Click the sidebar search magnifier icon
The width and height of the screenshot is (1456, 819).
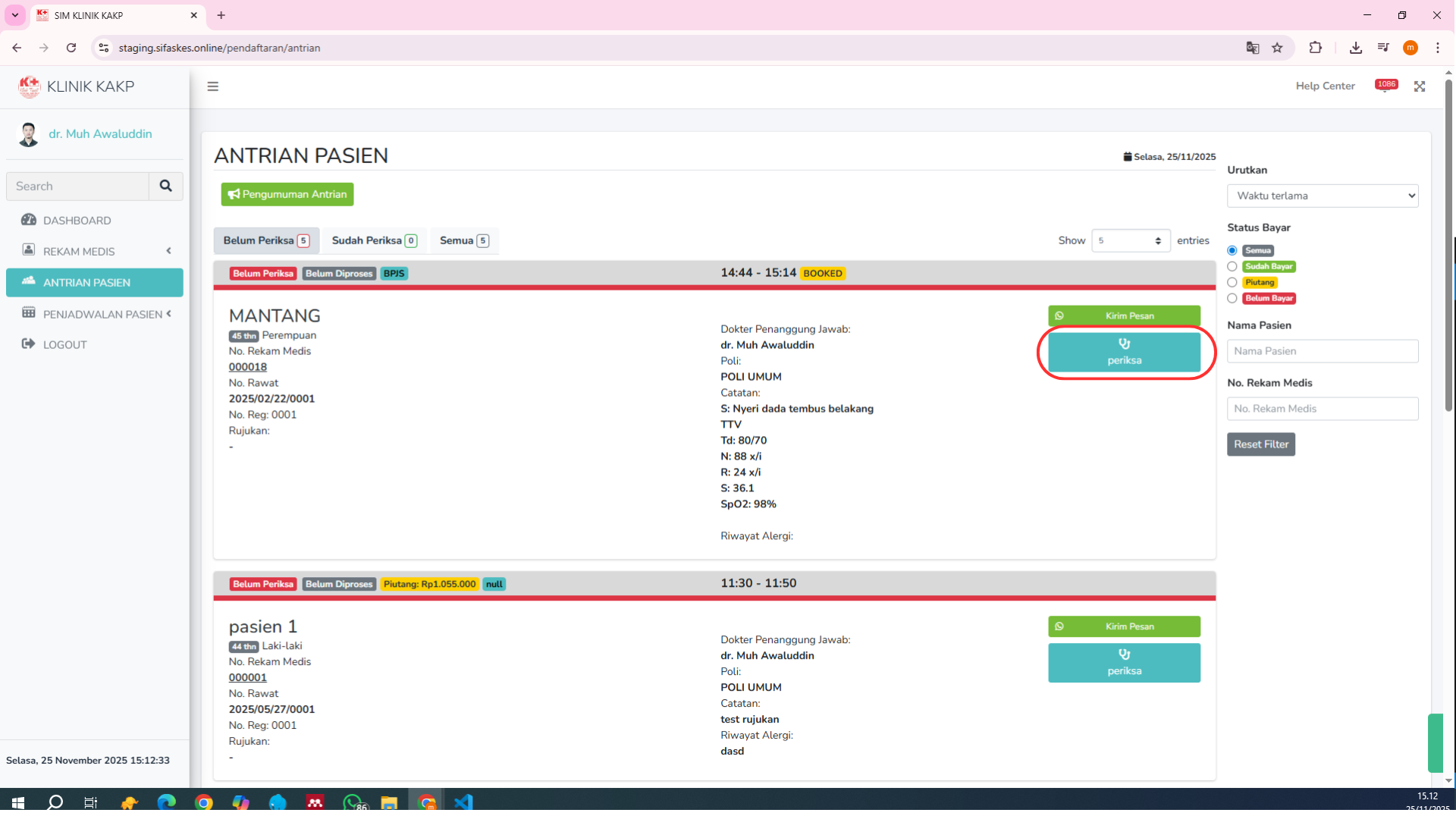(x=165, y=186)
